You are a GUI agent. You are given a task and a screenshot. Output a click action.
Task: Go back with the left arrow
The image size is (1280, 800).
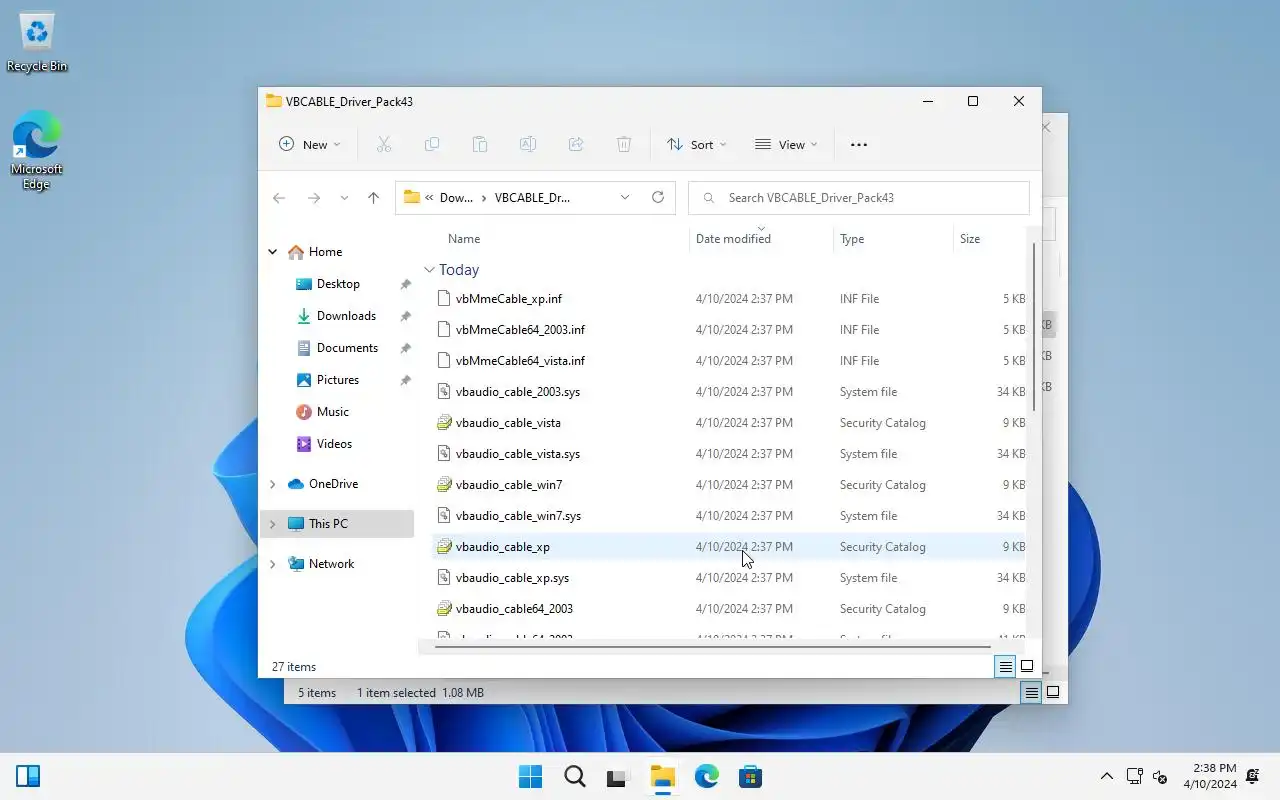279,198
